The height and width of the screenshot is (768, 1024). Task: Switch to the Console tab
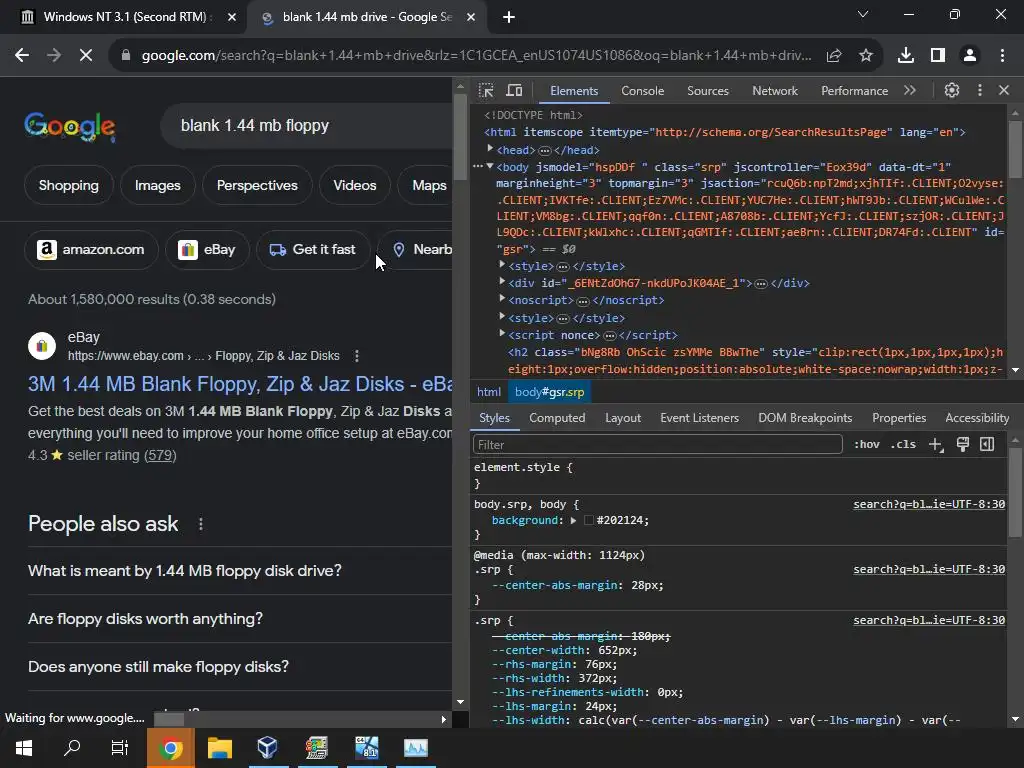pyautogui.click(x=643, y=91)
